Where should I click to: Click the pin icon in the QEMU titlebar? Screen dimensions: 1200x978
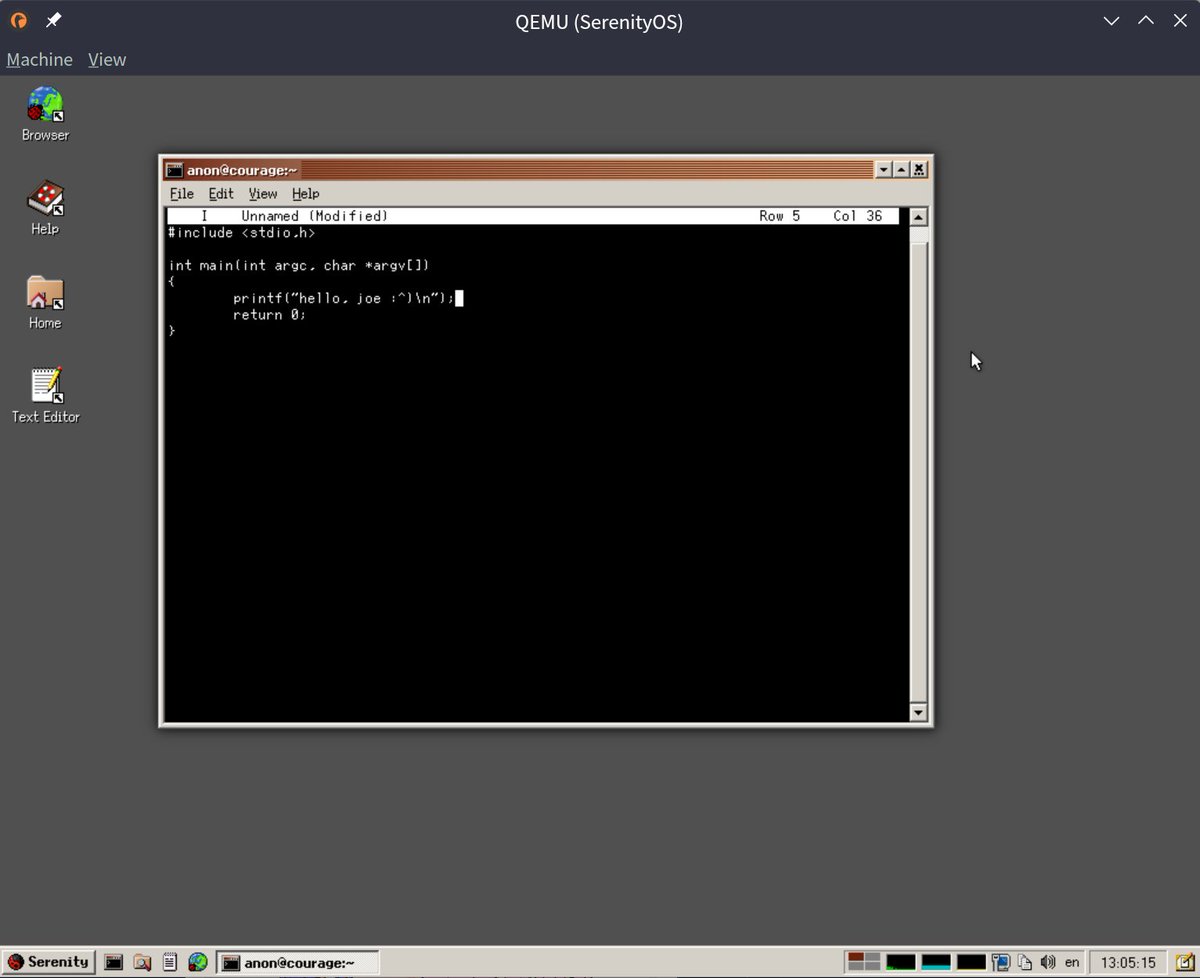point(53,20)
